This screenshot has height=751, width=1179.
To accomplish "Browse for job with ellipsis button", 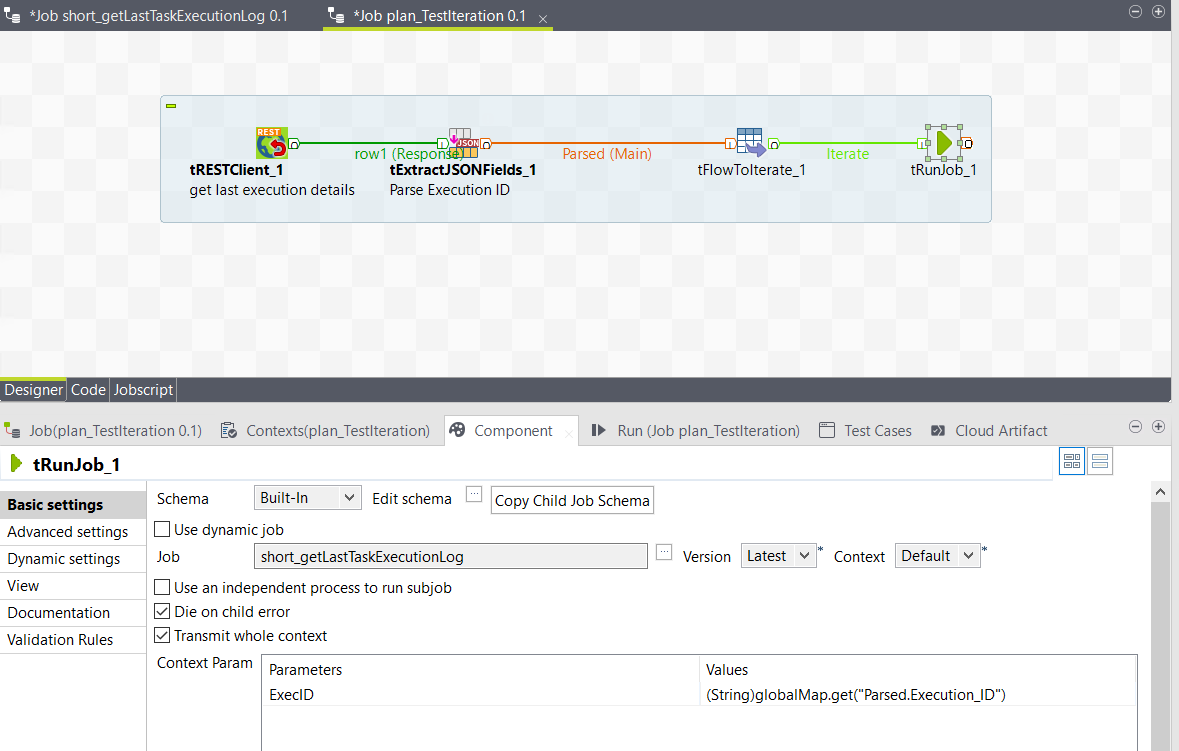I will point(664,552).
